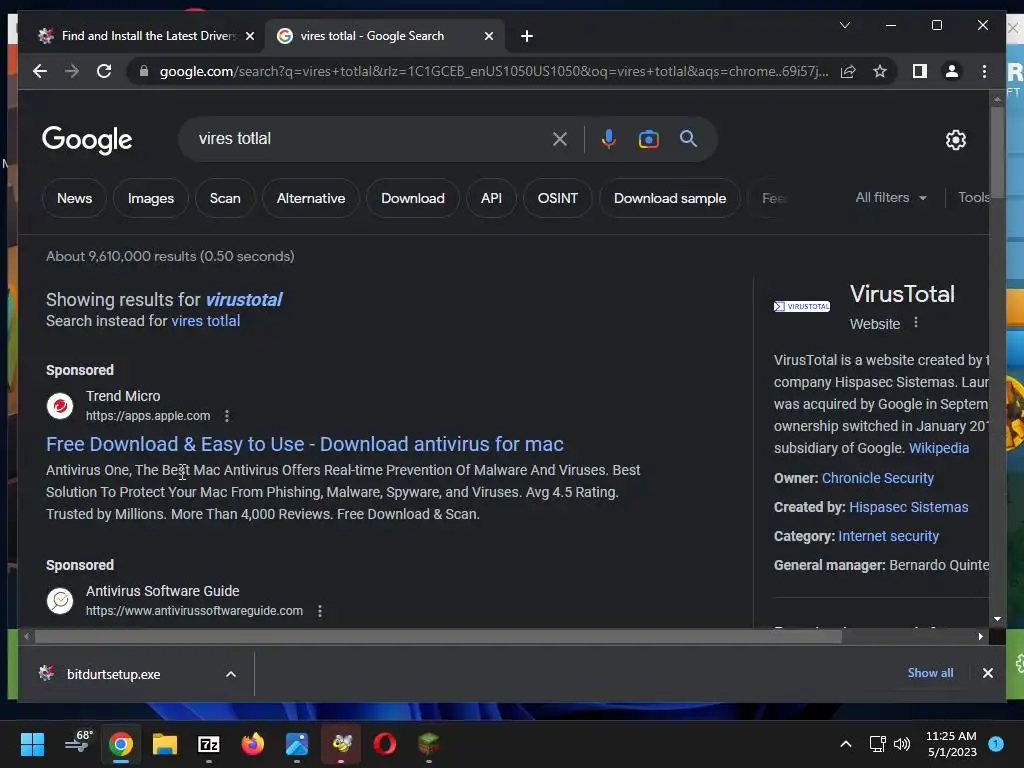The image size is (1024, 768).
Task: Click the horizontal page scrollbar
Action: coord(438,636)
